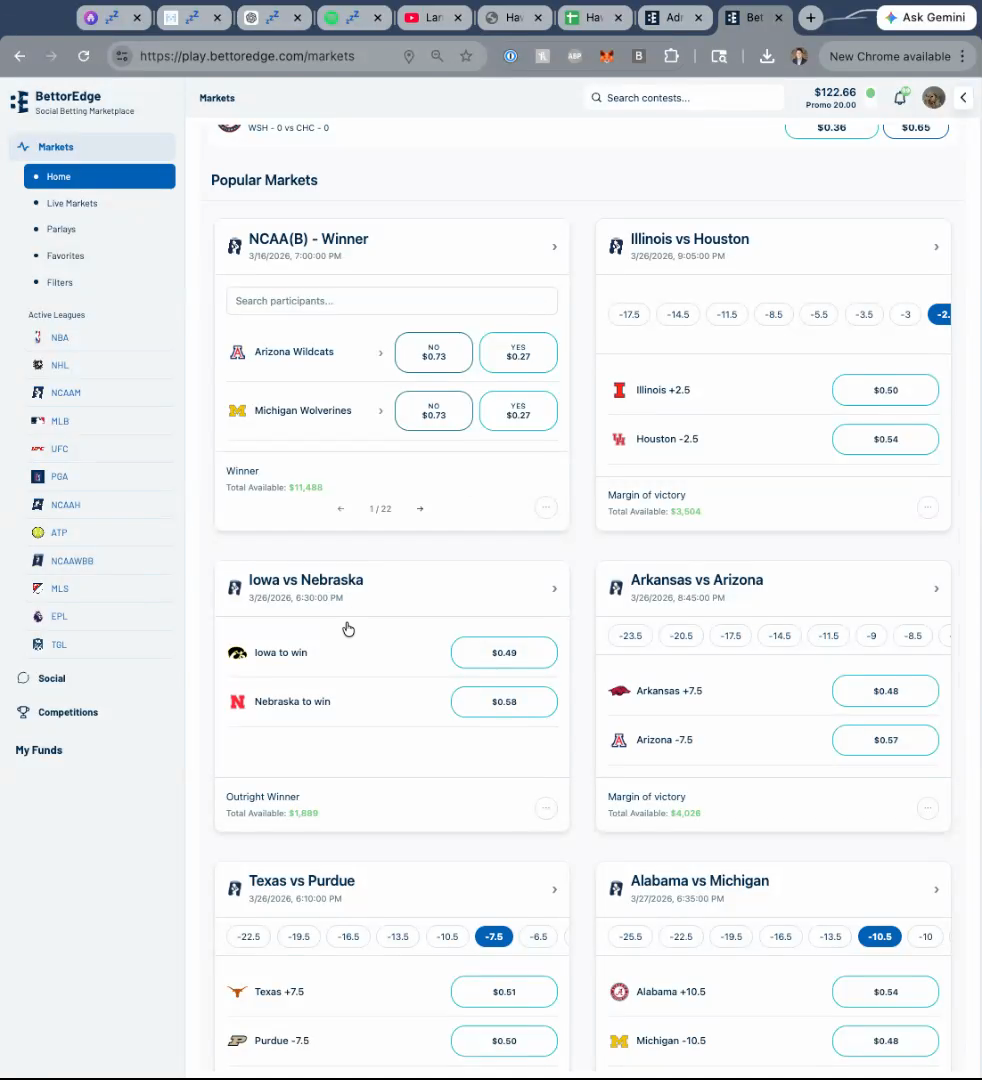Click the more options icon in Iowa vs Nebraska card
This screenshot has width=982, height=1080.
pos(545,808)
